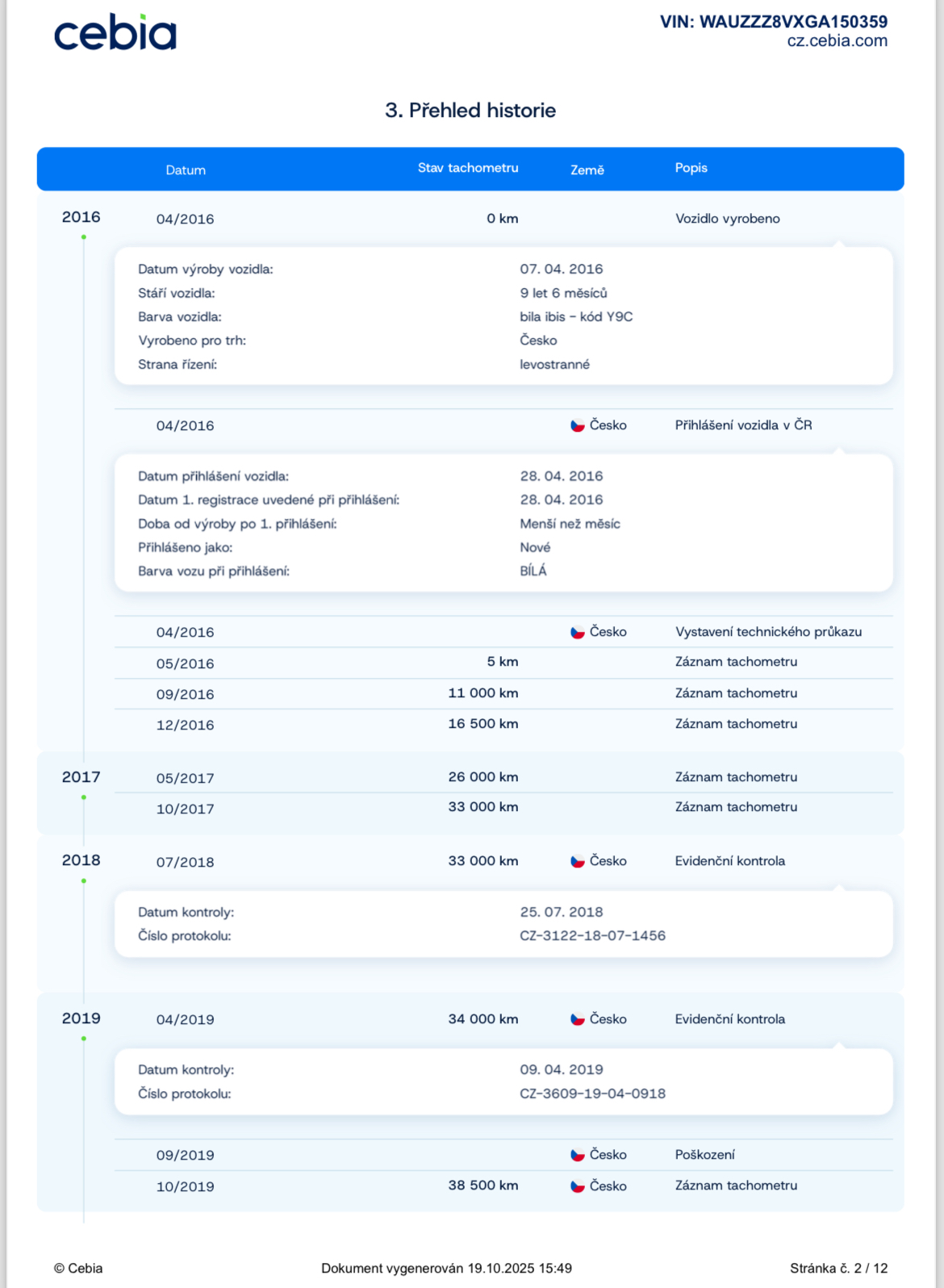Click the green timeline dot under 2019
Viewport: 944px width, 1288px height.
84,1039
